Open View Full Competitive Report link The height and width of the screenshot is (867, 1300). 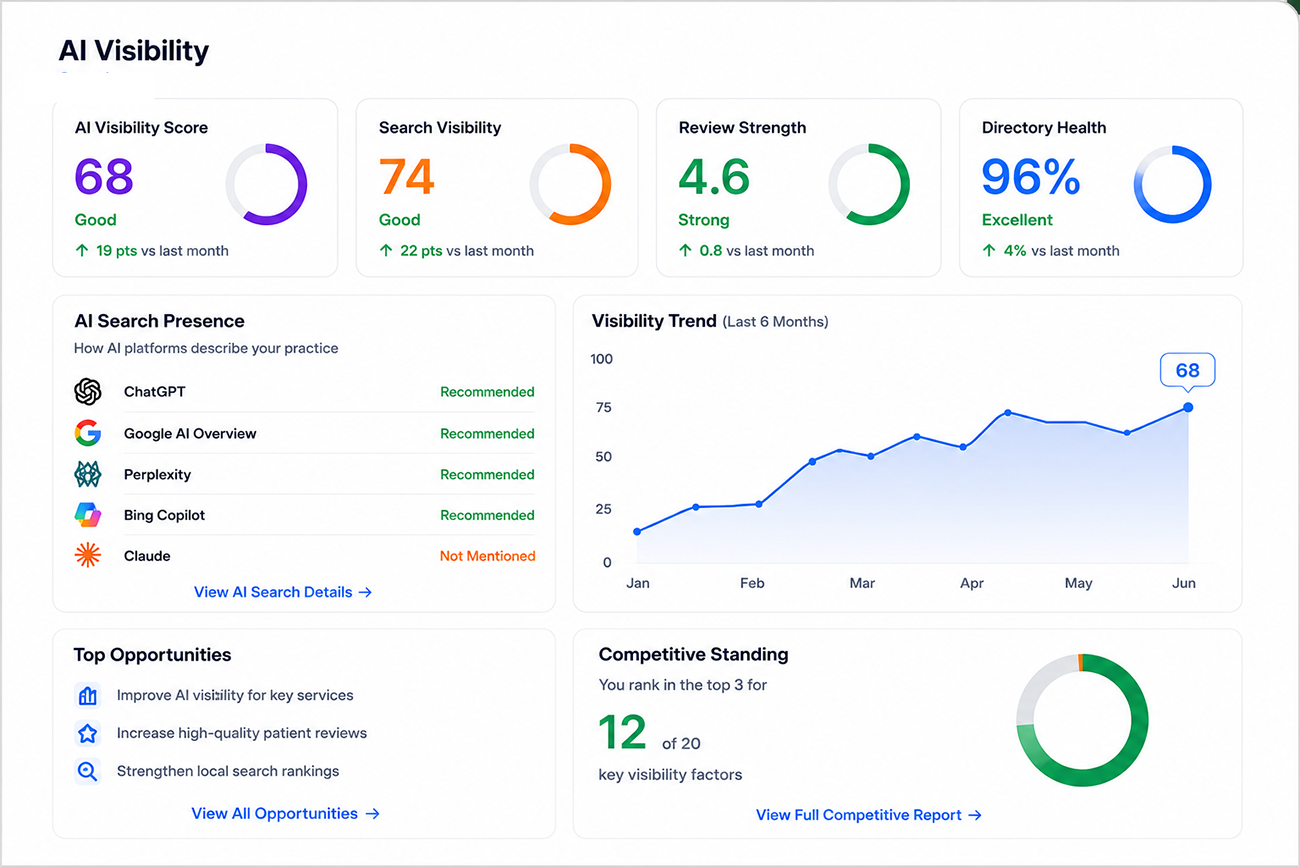[869, 815]
